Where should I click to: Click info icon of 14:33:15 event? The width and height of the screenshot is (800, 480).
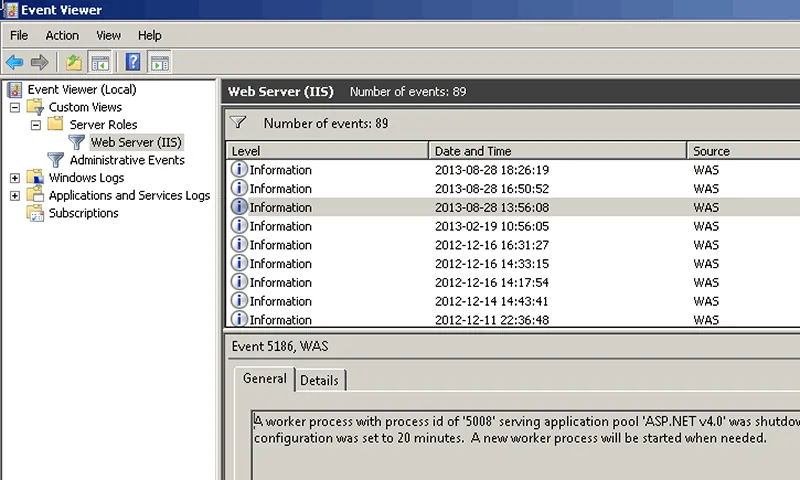click(x=239, y=263)
